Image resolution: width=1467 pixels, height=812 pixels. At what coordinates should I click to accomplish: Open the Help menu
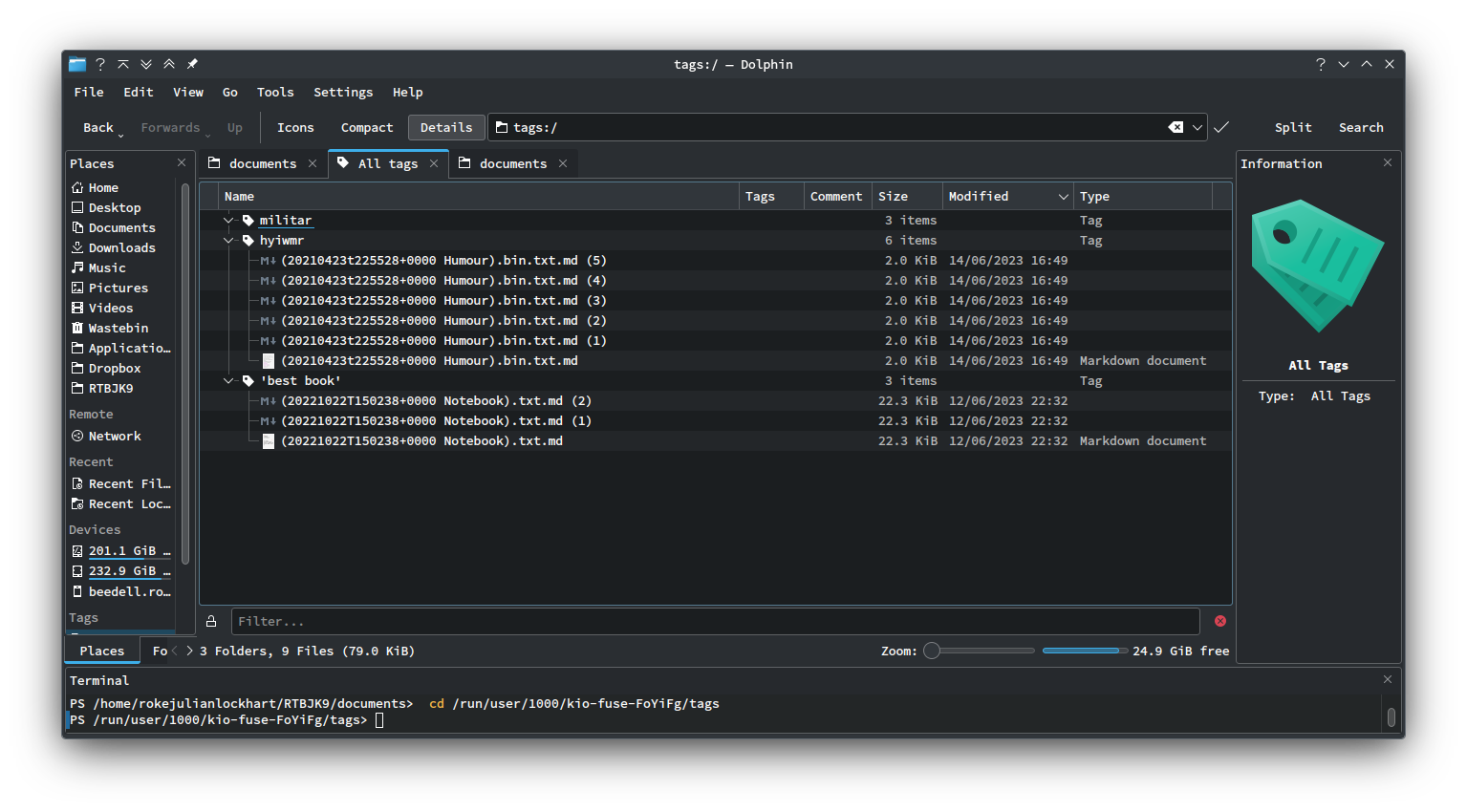407,93
